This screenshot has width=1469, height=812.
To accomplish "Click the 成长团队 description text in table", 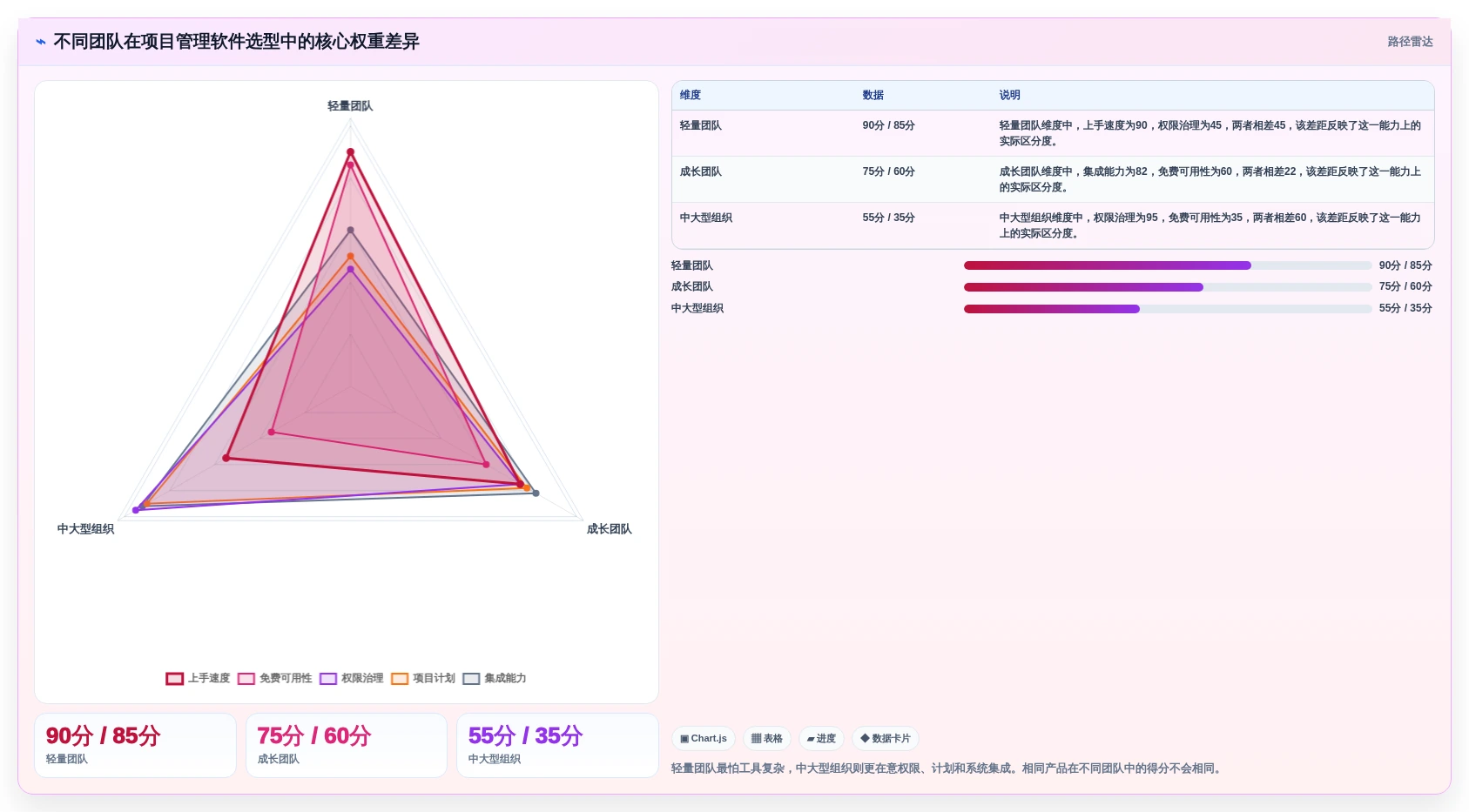I will pos(1210,179).
